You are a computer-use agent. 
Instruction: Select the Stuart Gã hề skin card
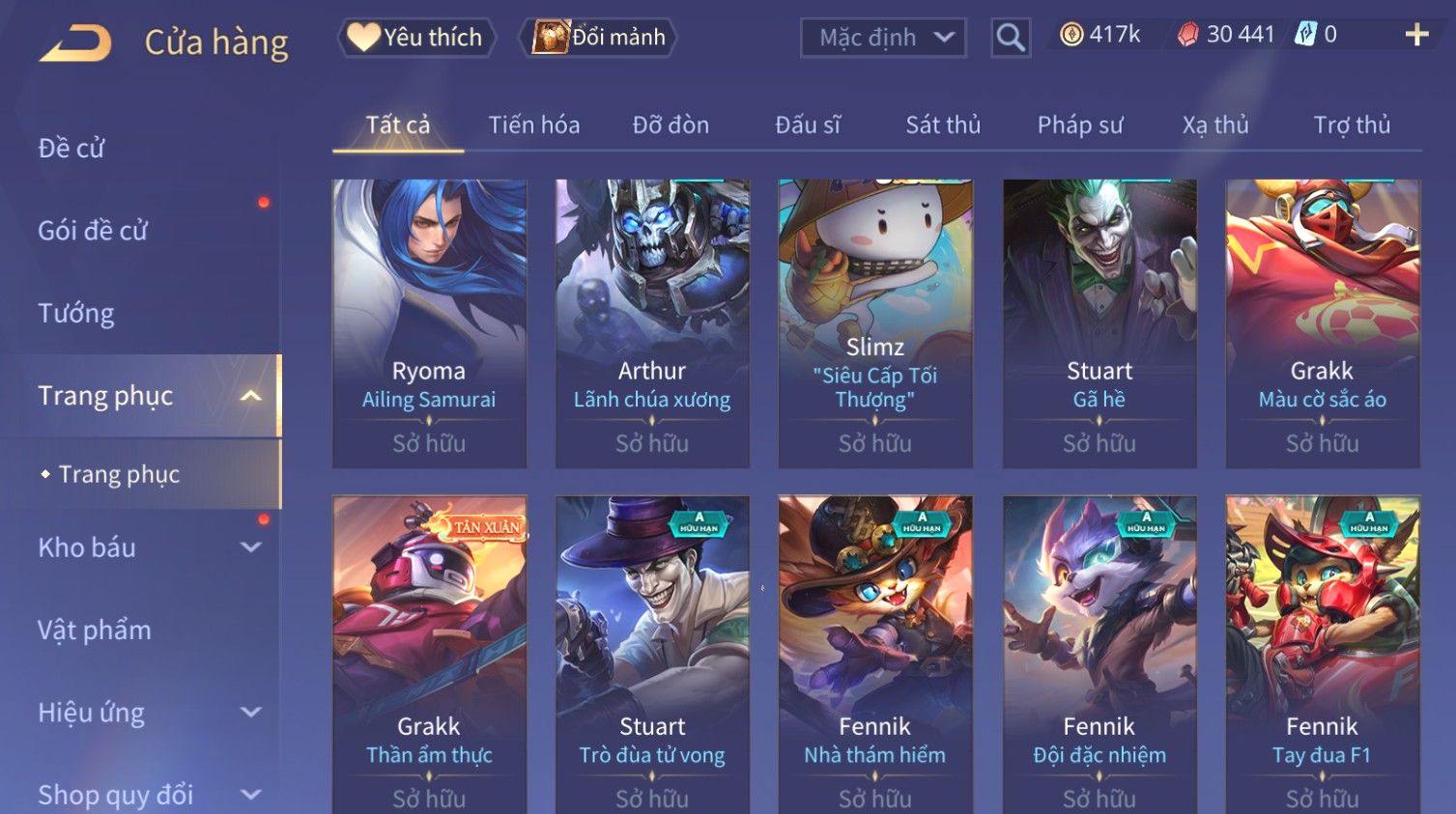coord(1099,323)
